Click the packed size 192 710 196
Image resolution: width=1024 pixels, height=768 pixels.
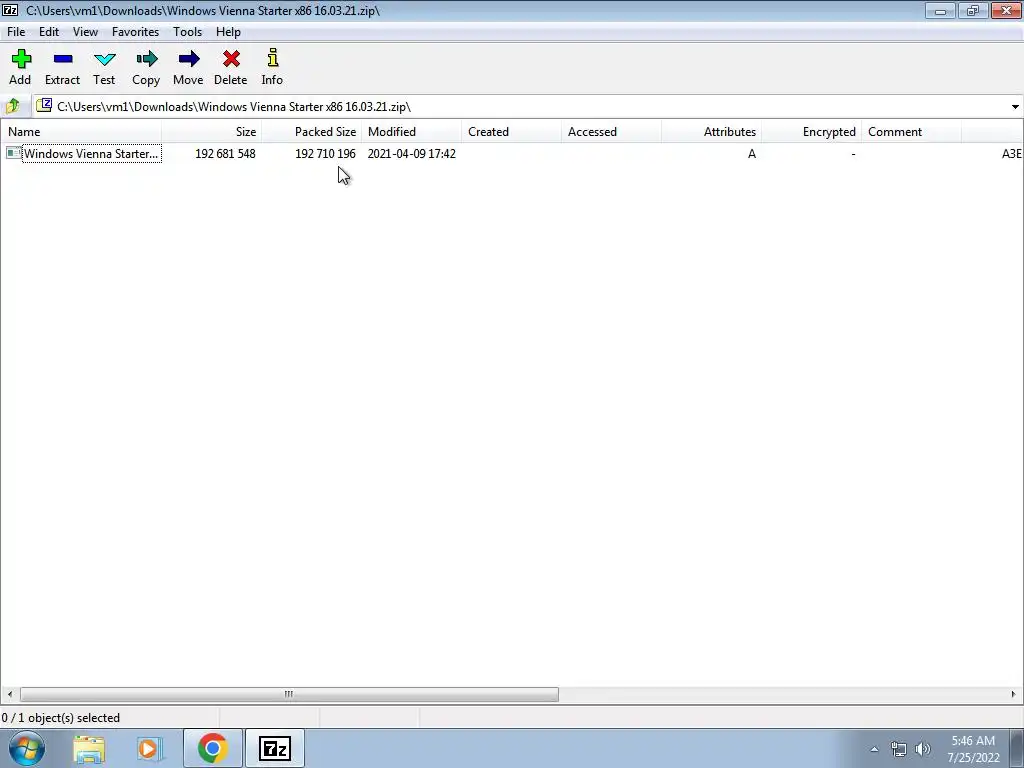click(x=325, y=153)
